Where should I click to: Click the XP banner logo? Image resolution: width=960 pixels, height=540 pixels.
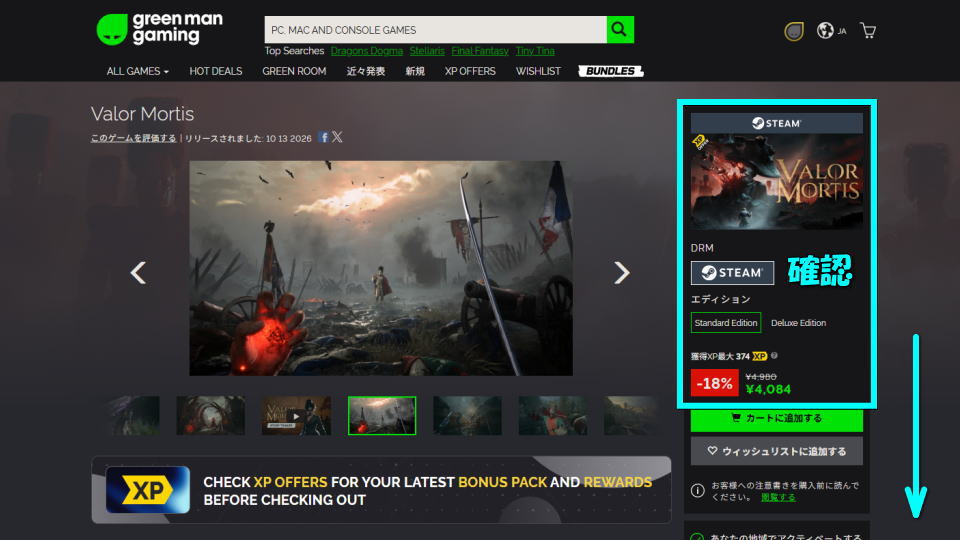click(148, 490)
